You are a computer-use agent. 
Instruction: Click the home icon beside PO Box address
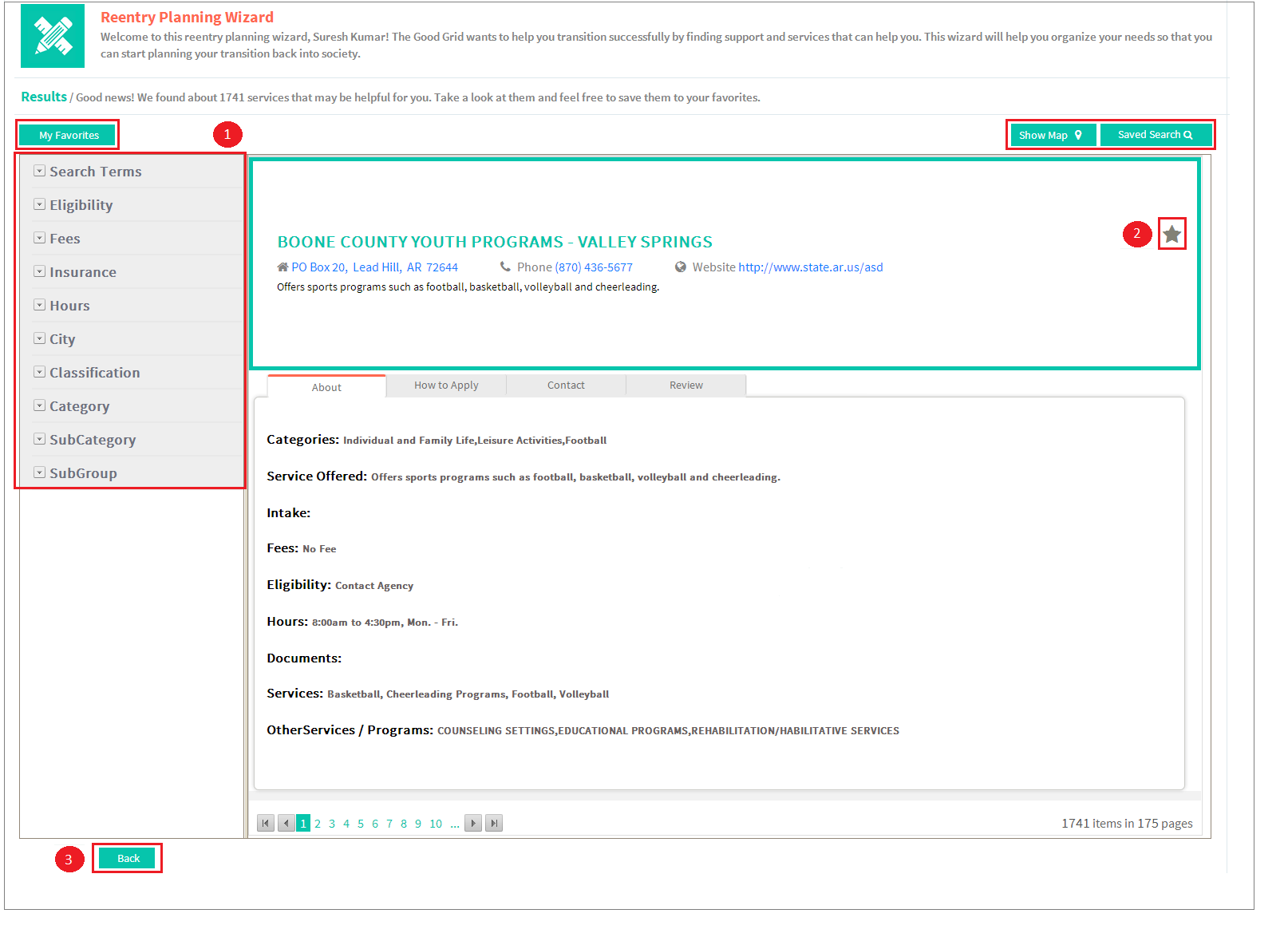(282, 267)
